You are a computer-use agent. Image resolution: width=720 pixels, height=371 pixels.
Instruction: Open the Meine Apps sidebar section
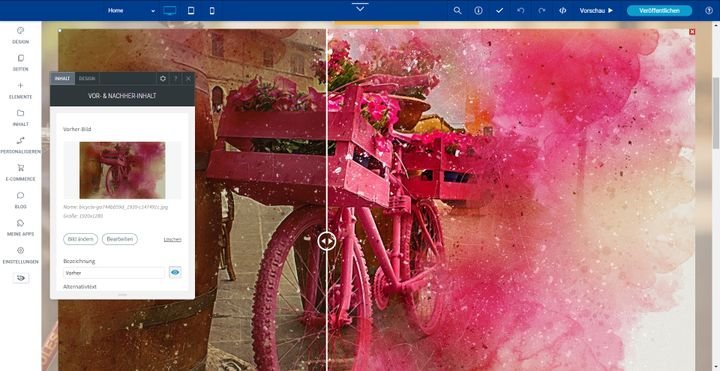[20, 228]
